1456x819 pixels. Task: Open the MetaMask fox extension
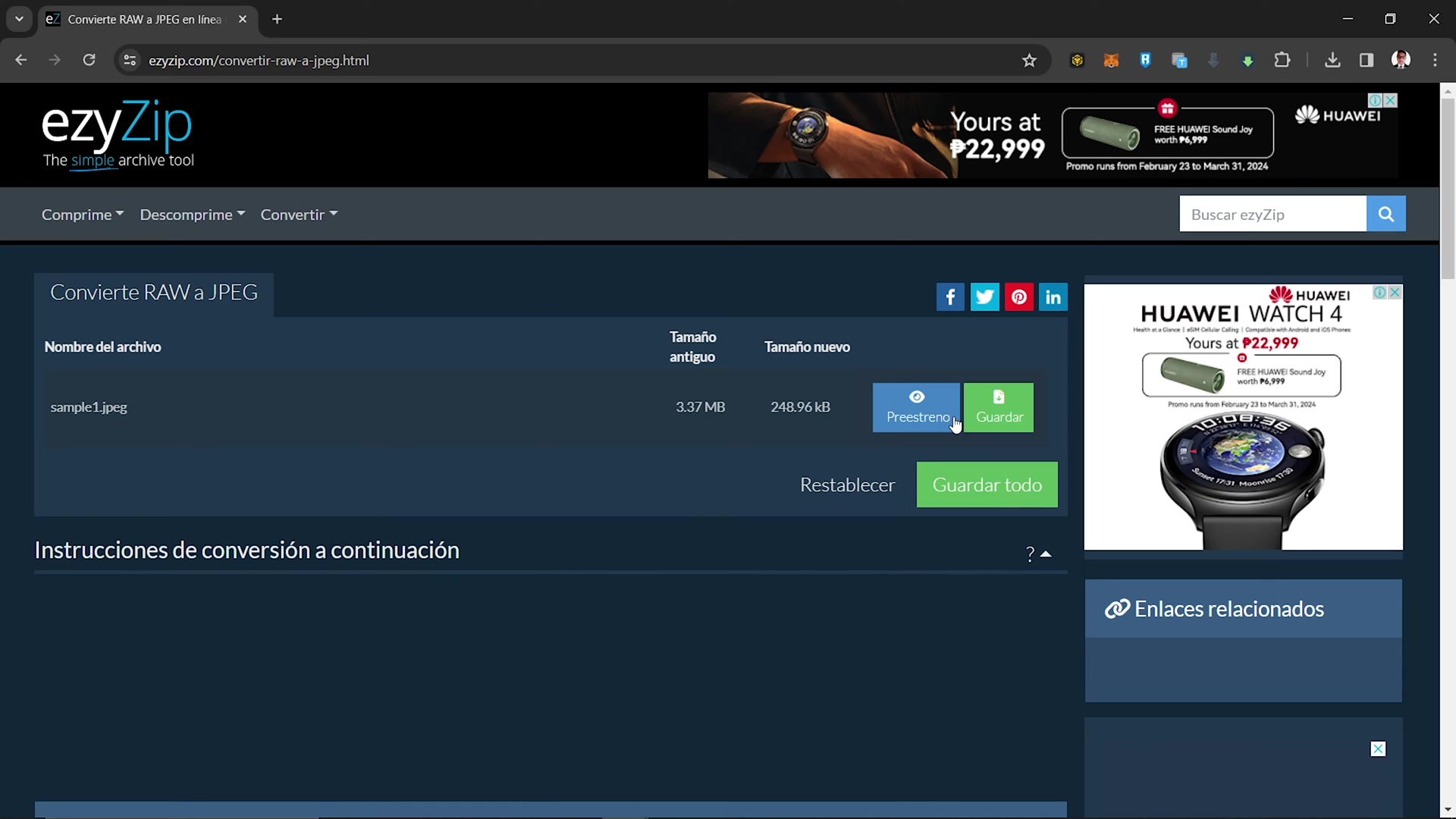(x=1111, y=61)
